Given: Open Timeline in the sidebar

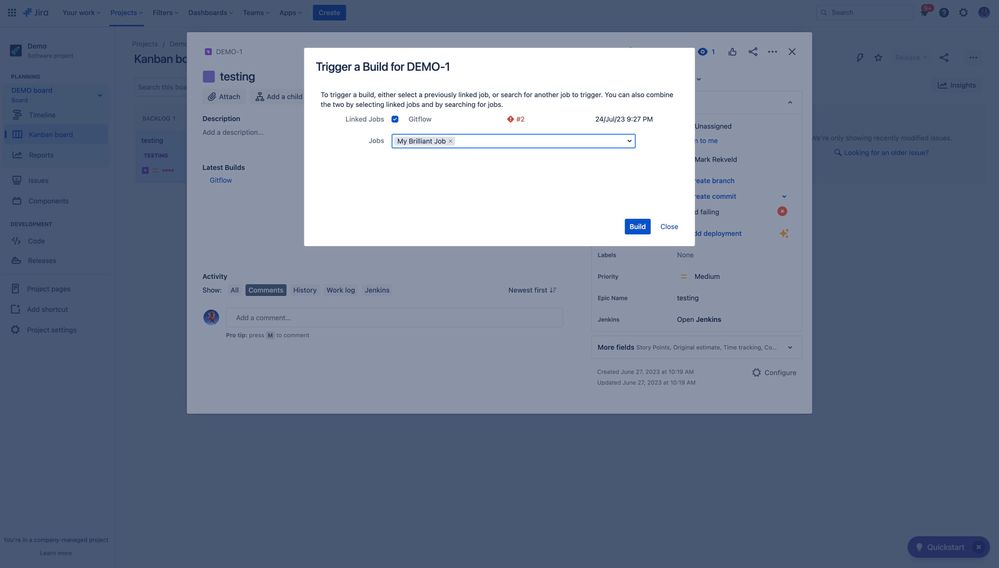Looking at the screenshot, I should [x=57, y=115].
